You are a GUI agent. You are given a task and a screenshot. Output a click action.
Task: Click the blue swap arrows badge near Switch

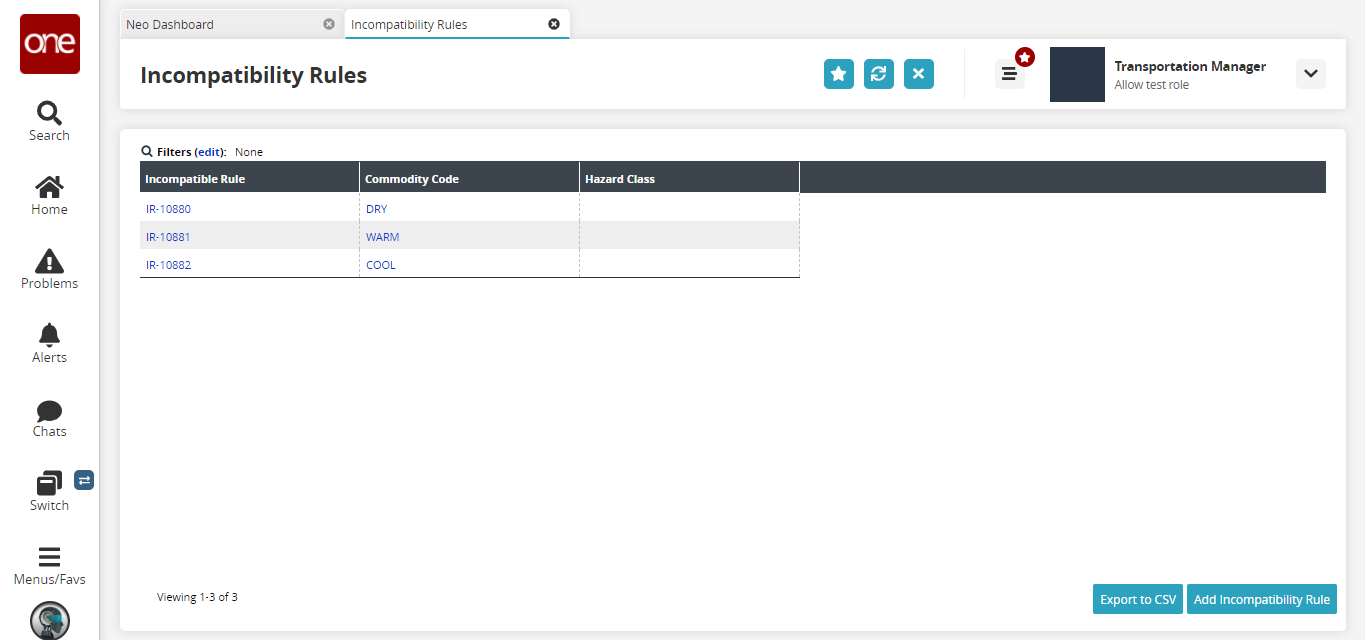(84, 480)
